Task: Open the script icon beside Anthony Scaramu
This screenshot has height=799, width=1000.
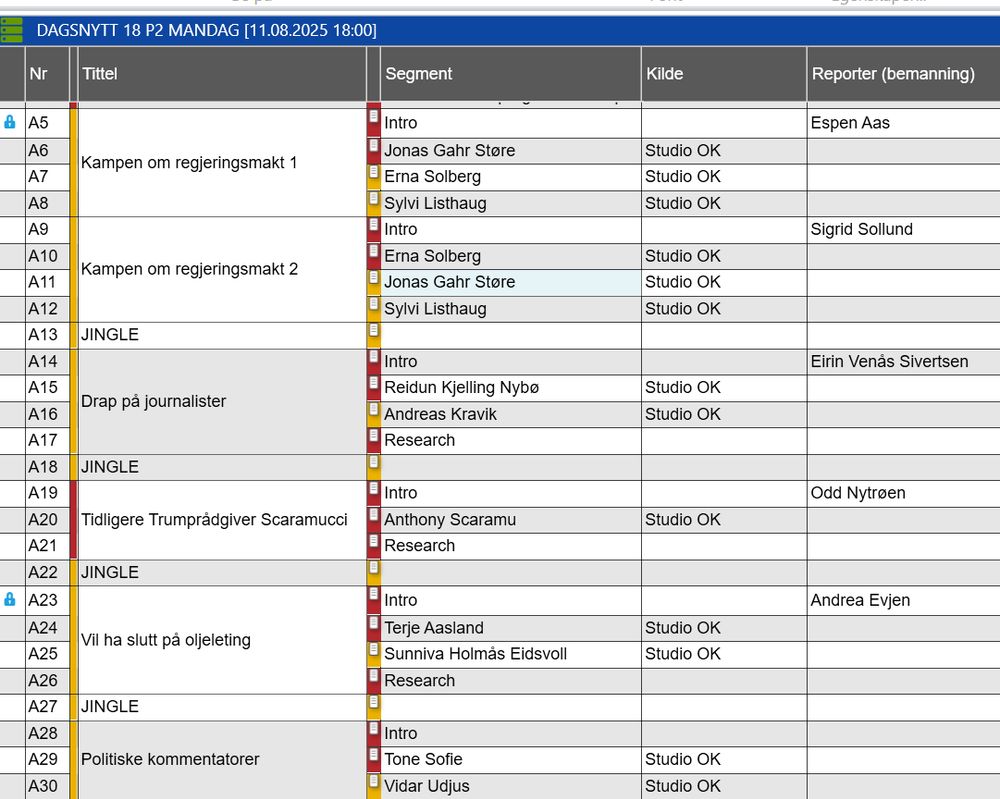Action: pyautogui.click(x=374, y=515)
